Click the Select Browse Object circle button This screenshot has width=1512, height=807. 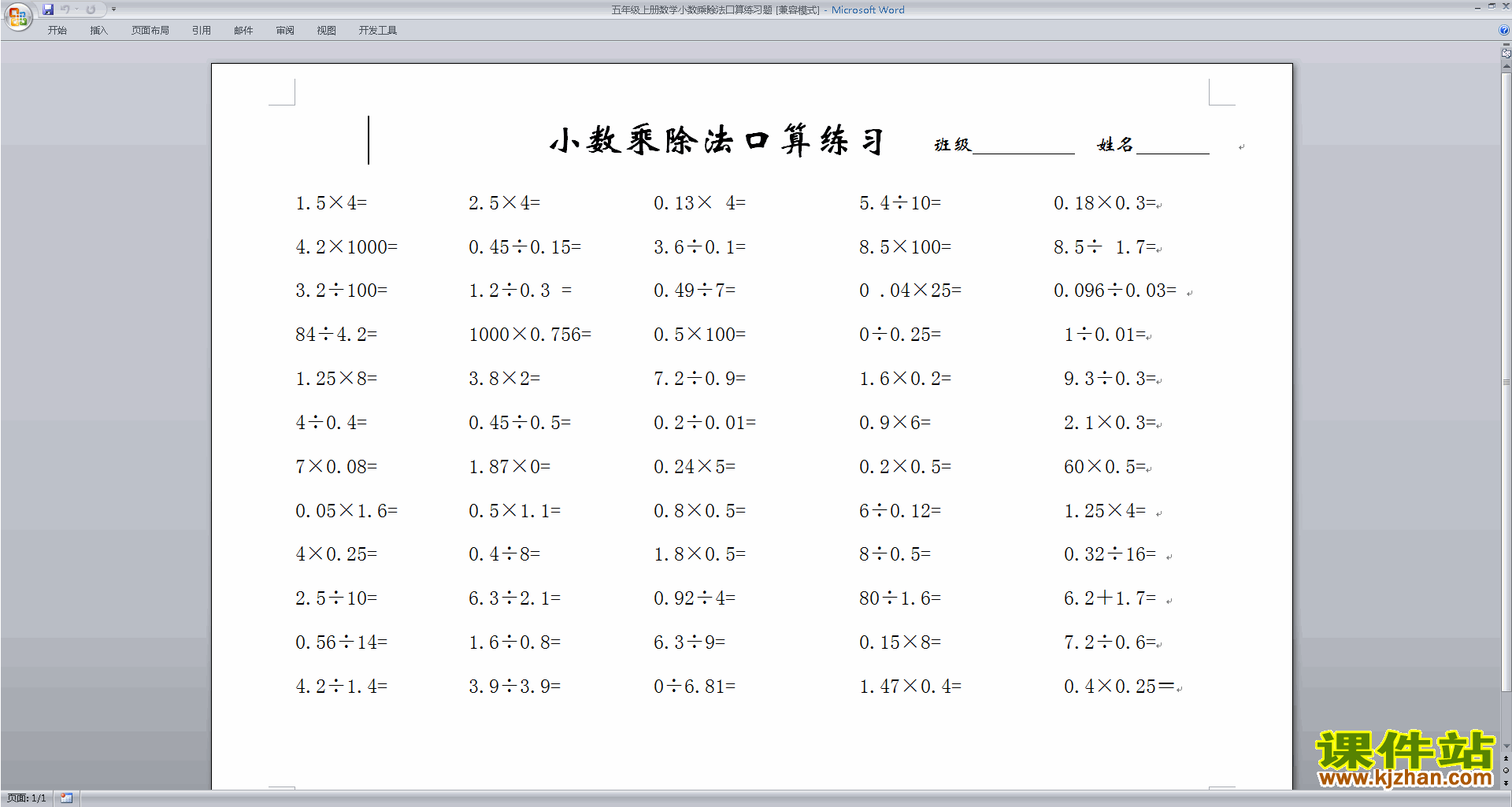pos(1506,771)
